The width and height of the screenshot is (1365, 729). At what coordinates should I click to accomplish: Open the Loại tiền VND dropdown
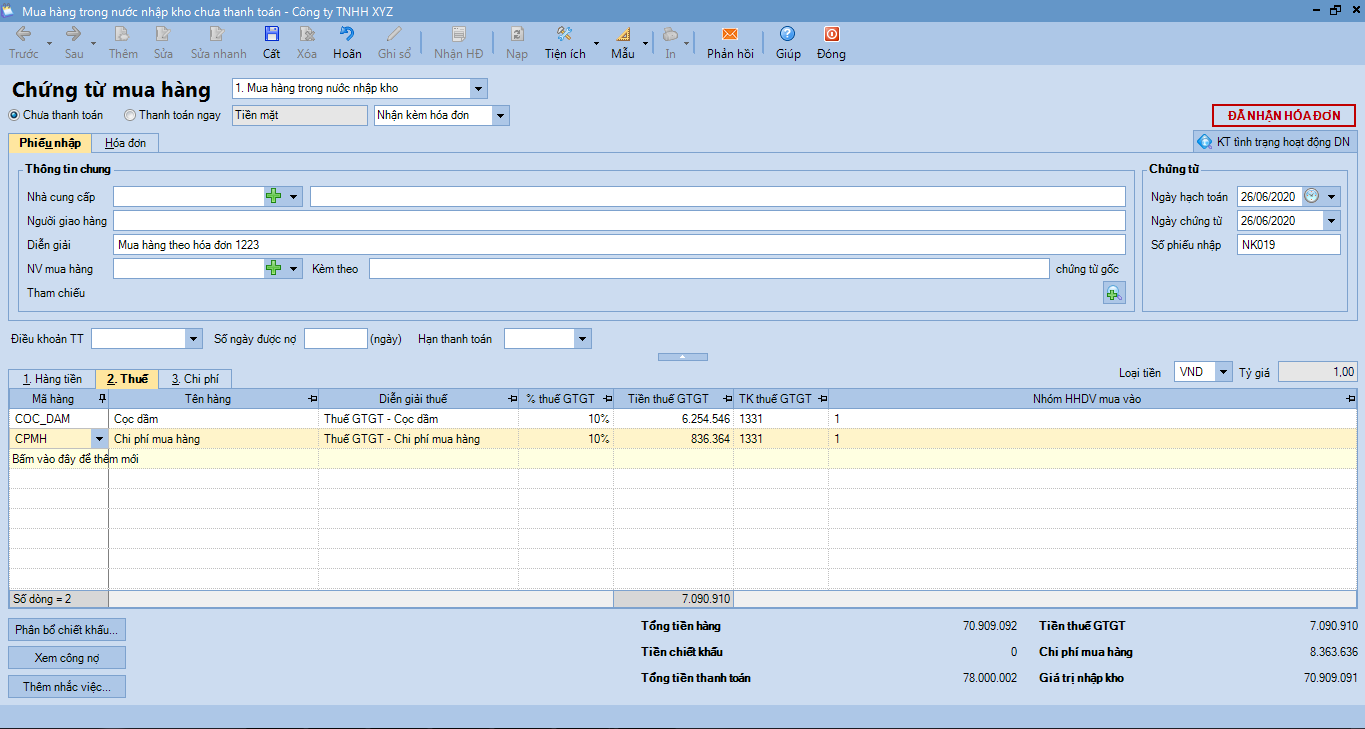1224,372
